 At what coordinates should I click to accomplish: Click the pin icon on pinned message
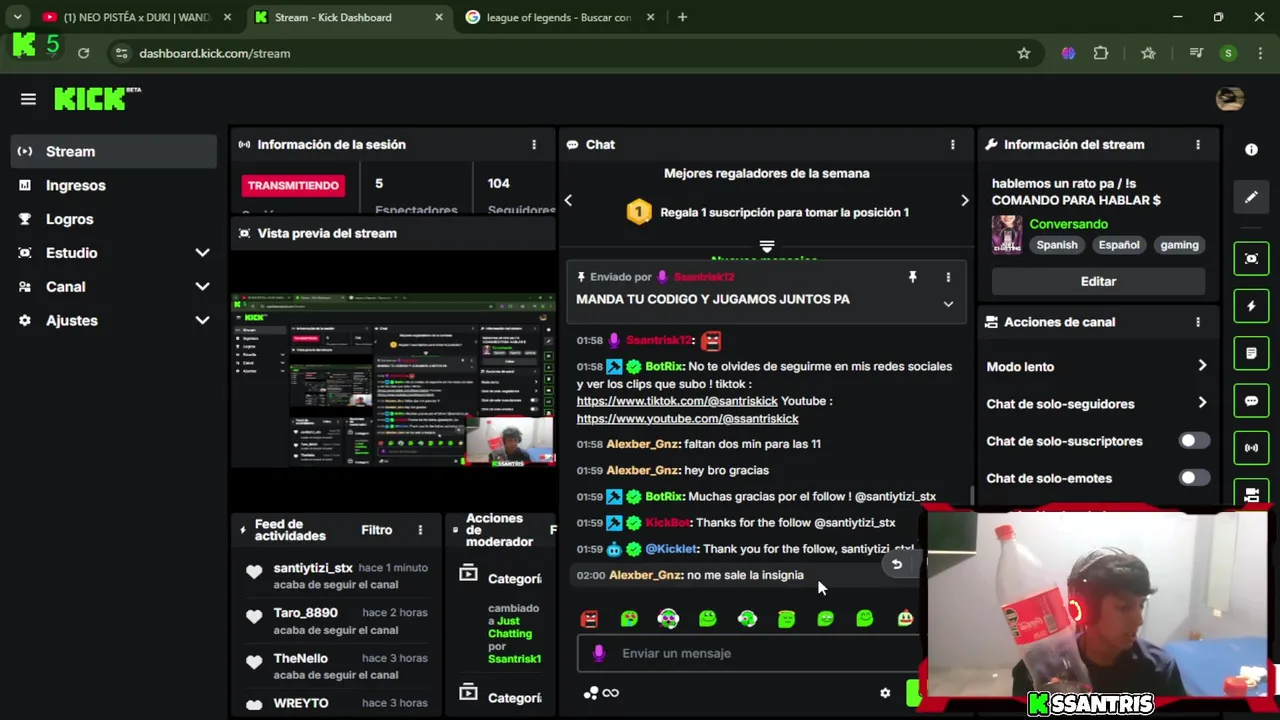tap(912, 277)
